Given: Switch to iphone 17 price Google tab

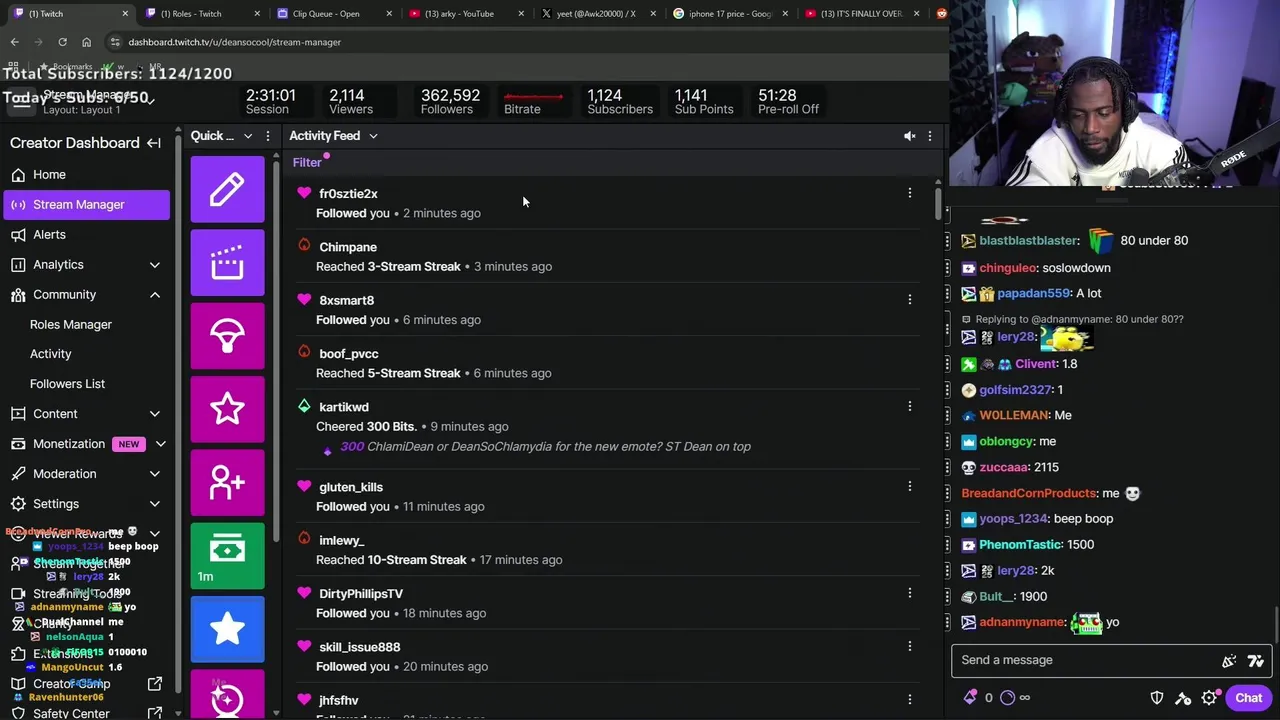Looking at the screenshot, I should [x=728, y=14].
